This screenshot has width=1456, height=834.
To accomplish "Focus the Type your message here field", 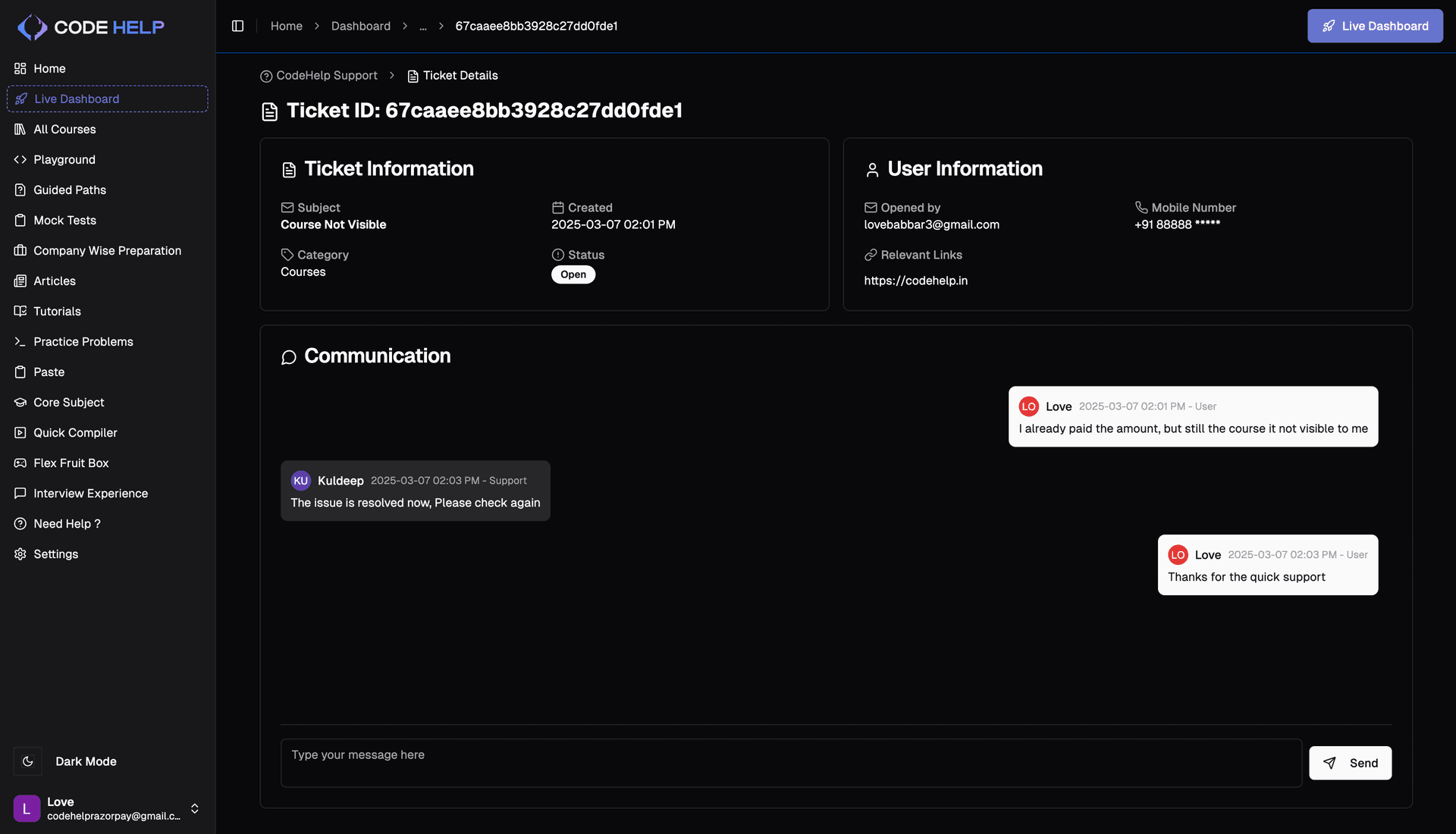I will (x=791, y=763).
